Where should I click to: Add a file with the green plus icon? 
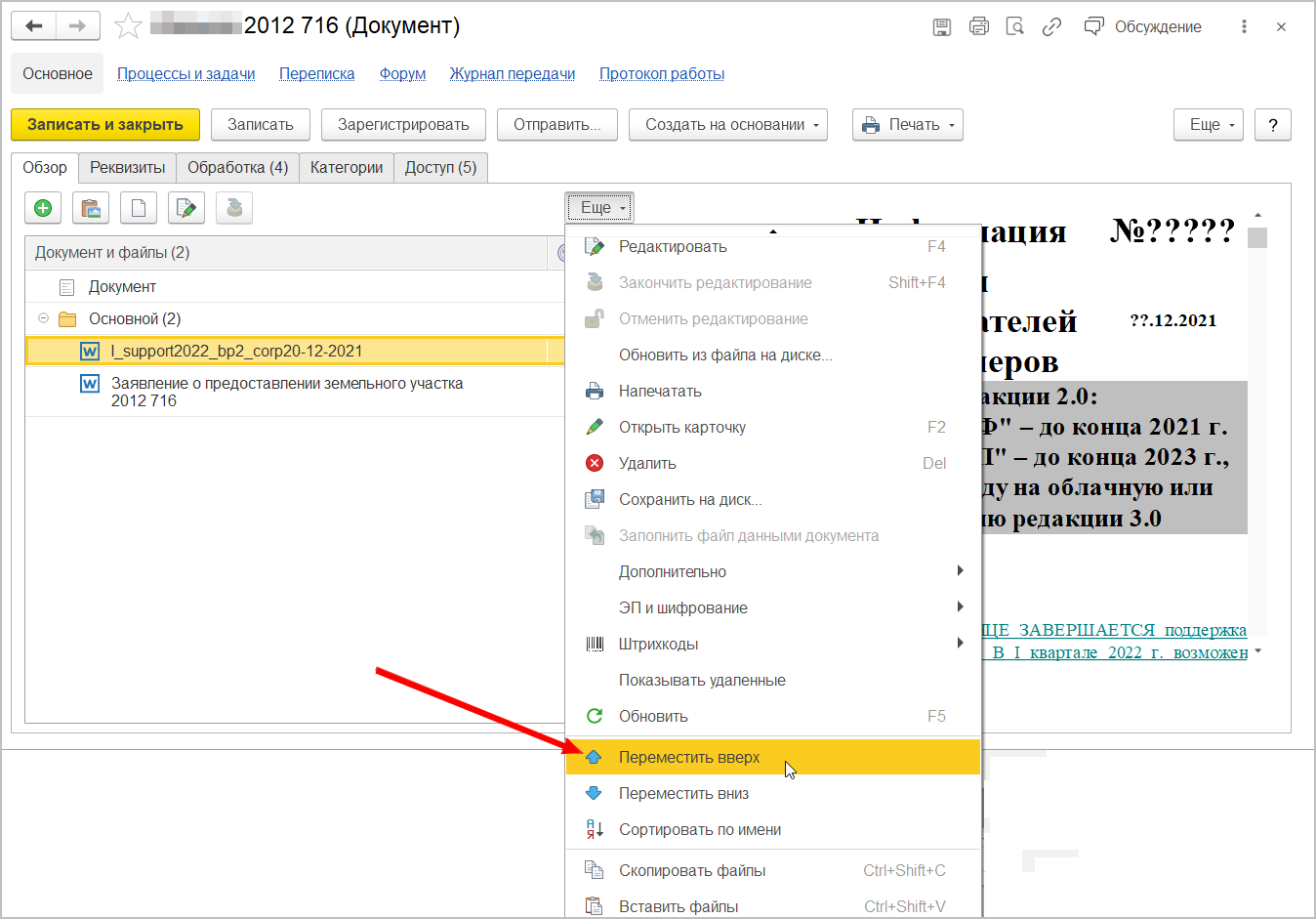pyautogui.click(x=43, y=208)
